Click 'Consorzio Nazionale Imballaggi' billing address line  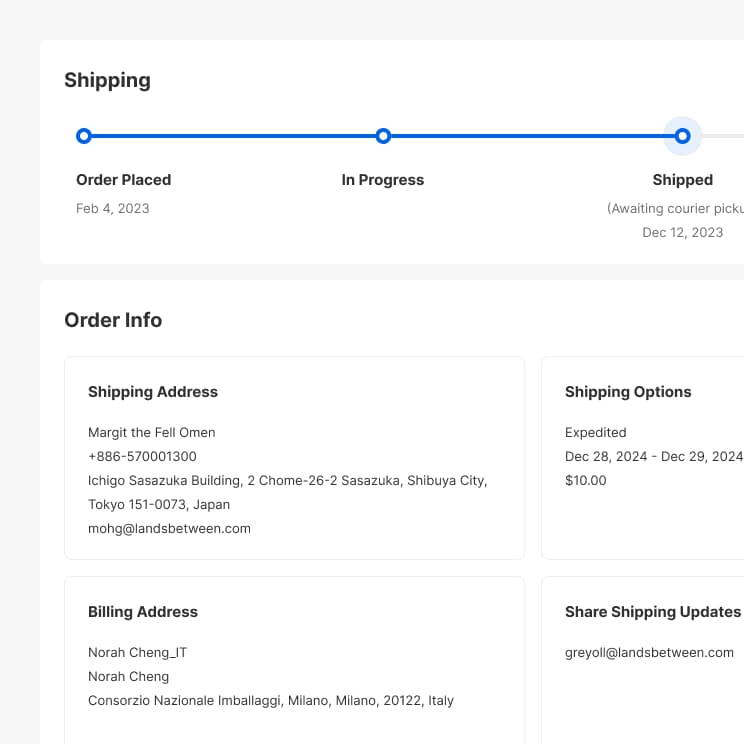[x=271, y=701]
